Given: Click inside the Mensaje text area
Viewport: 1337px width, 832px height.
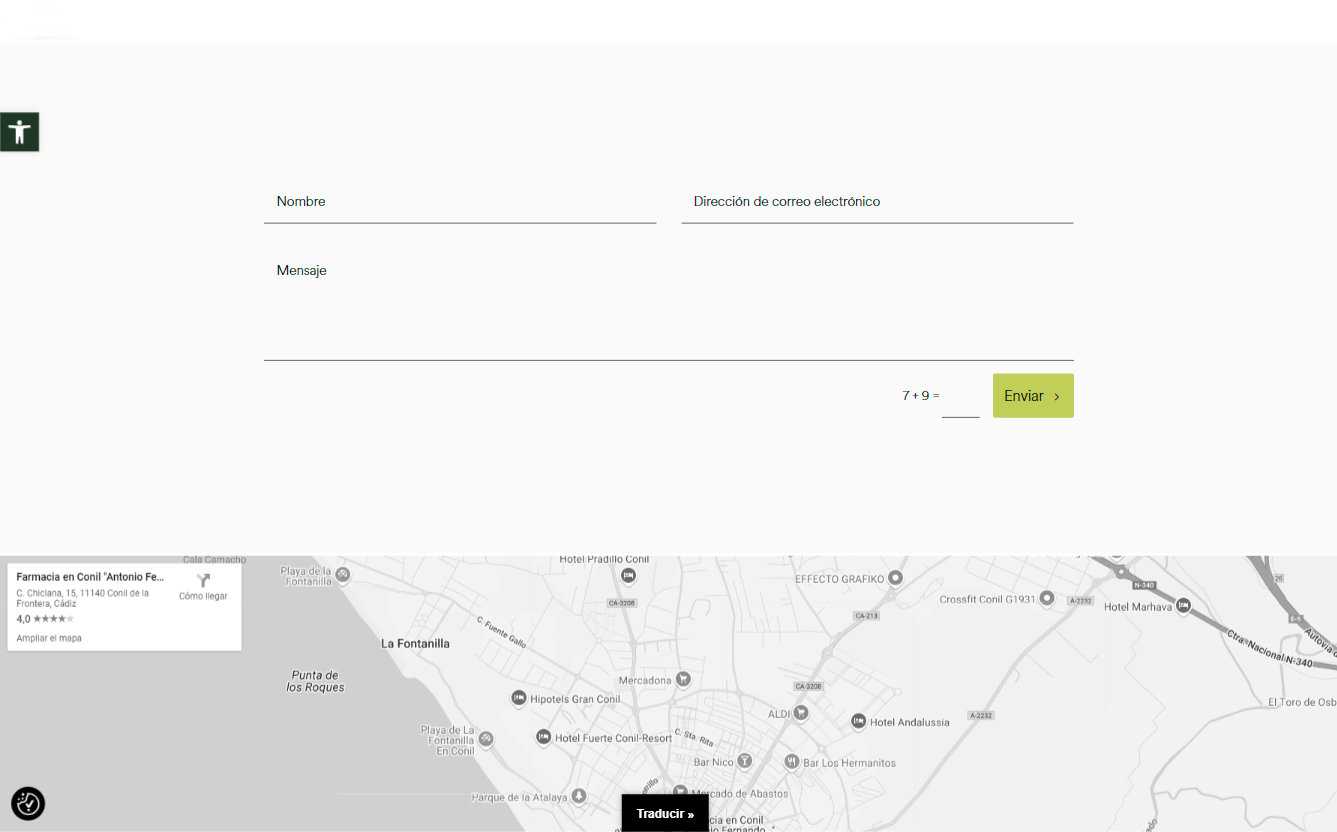Looking at the screenshot, I should [668, 305].
